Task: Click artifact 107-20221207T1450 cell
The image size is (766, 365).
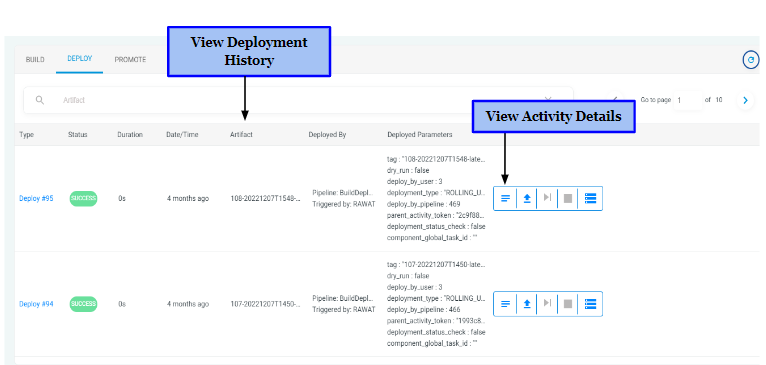Action: 265,304
